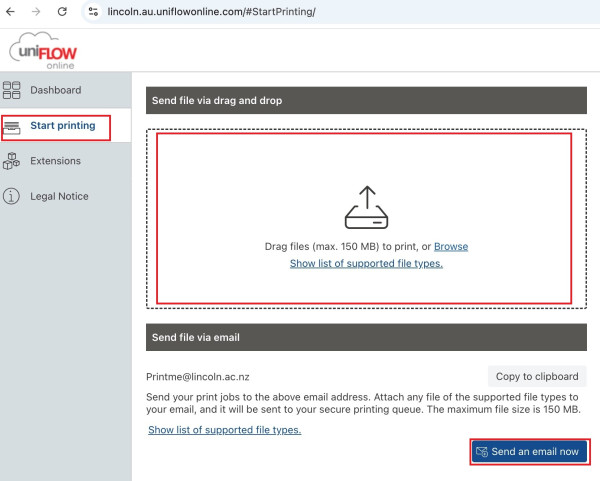Click the Send file via drag and drop header

tap(366, 100)
